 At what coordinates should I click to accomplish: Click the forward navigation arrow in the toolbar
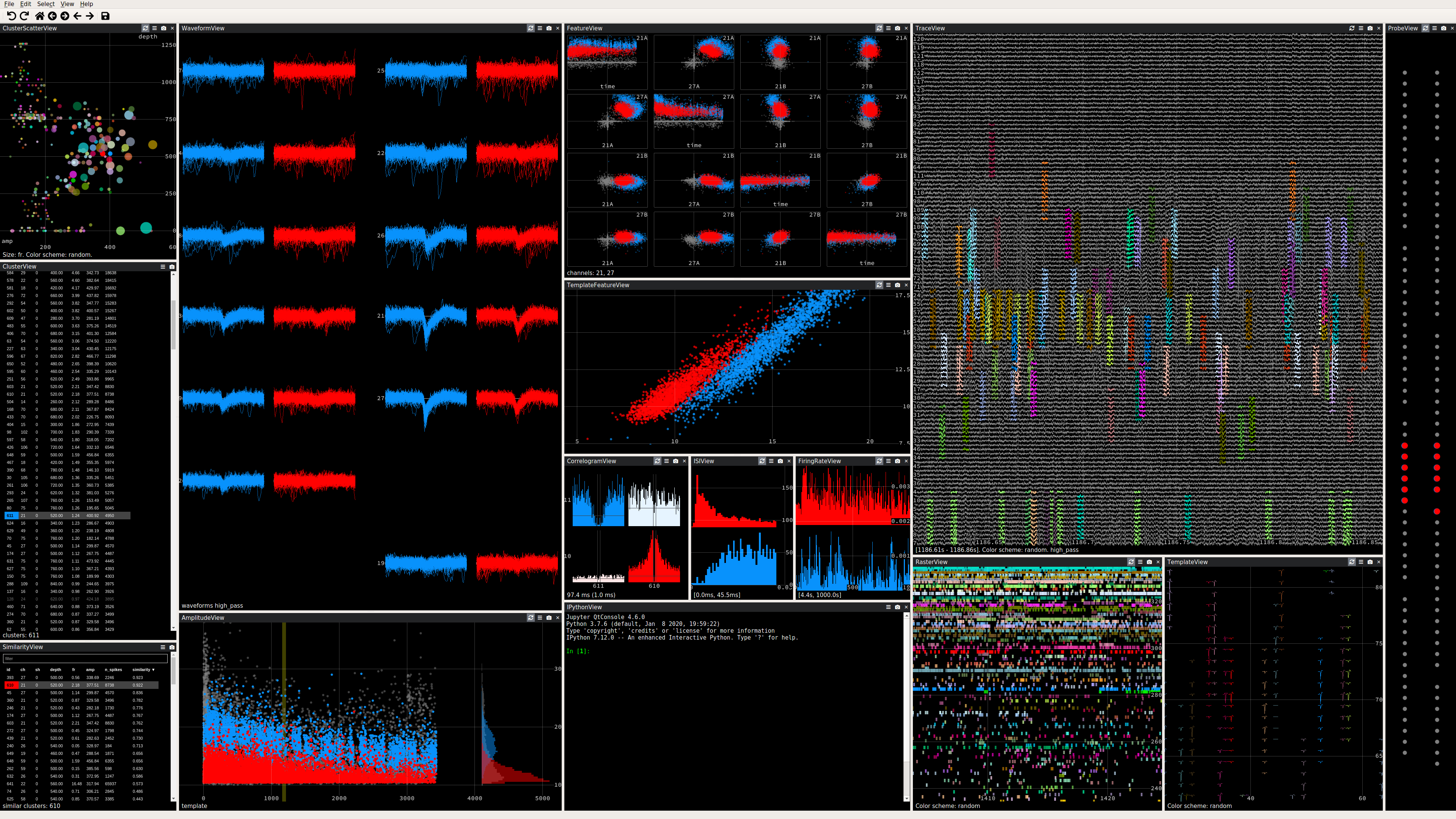click(x=90, y=16)
